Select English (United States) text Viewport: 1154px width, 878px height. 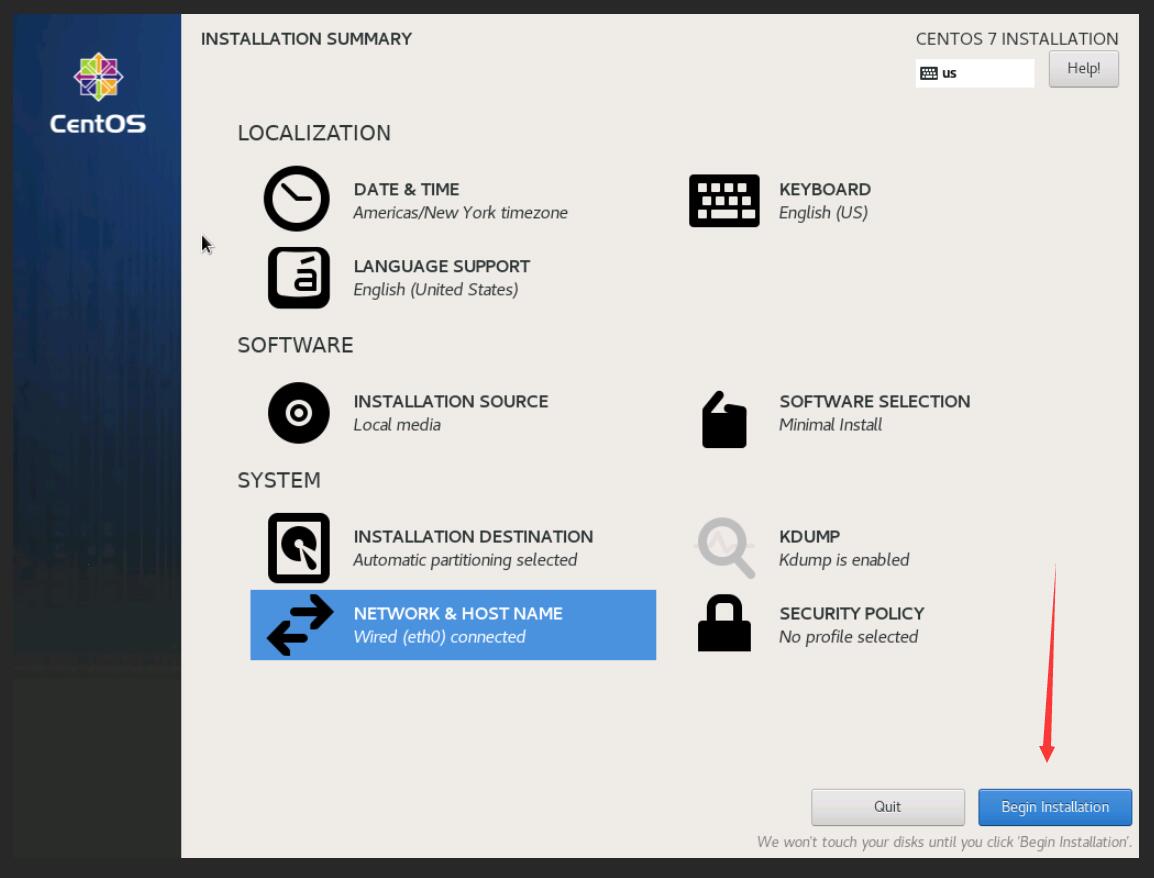point(436,289)
